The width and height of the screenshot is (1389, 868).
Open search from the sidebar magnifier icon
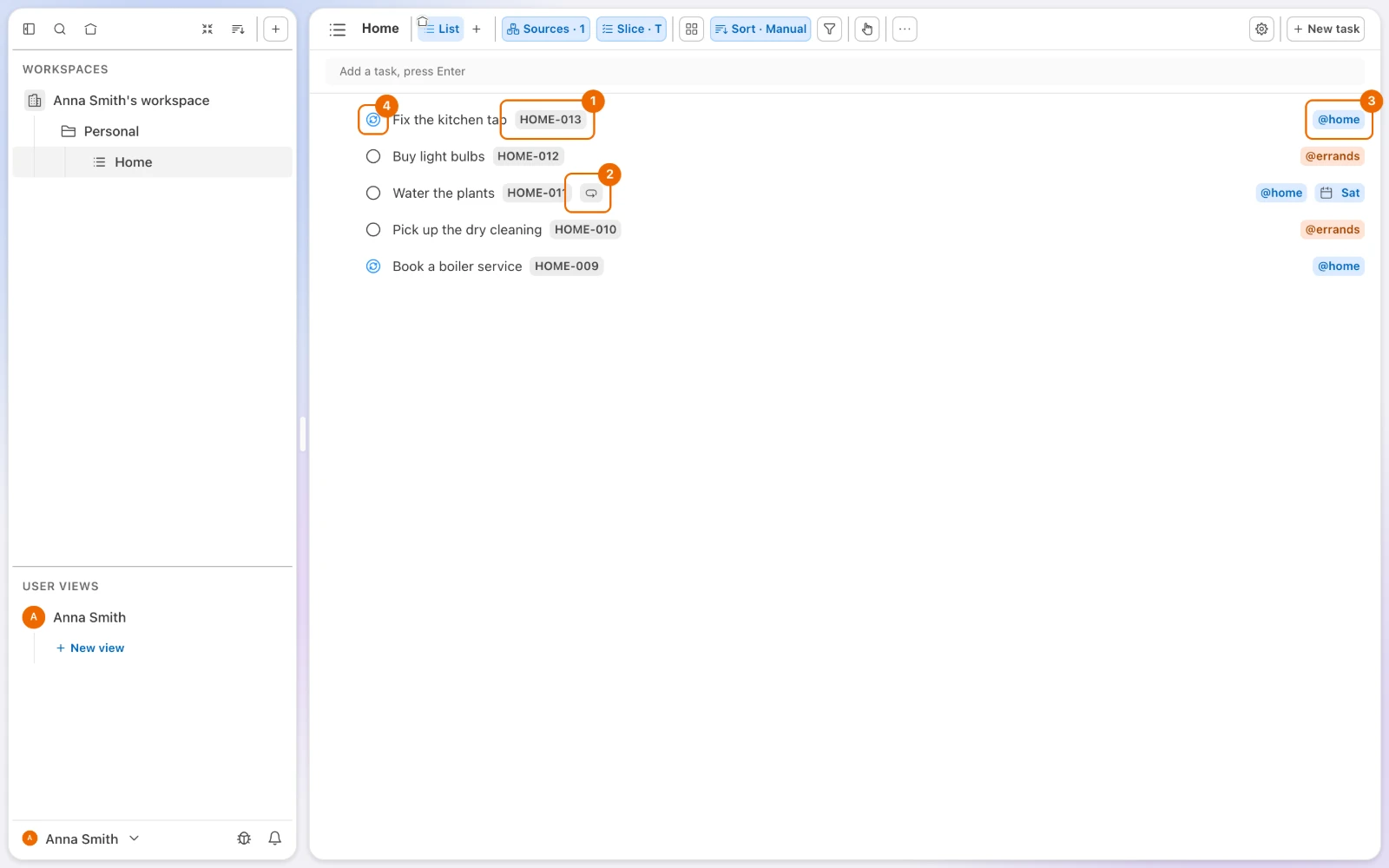[60, 29]
